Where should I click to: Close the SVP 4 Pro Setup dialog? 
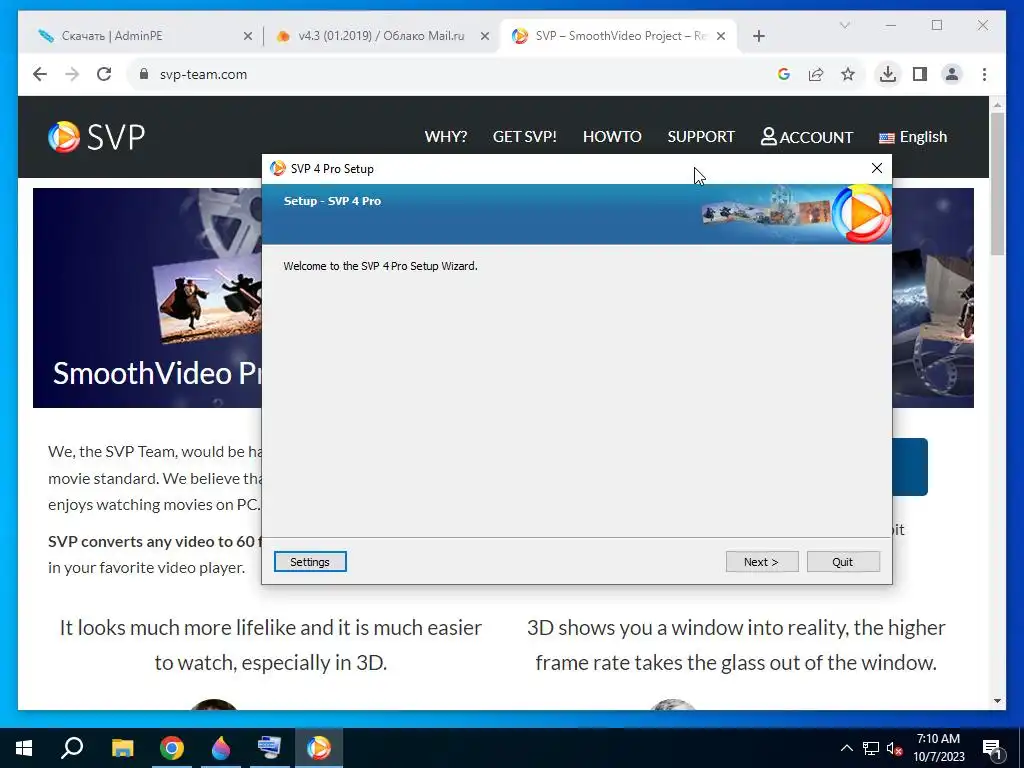876,168
